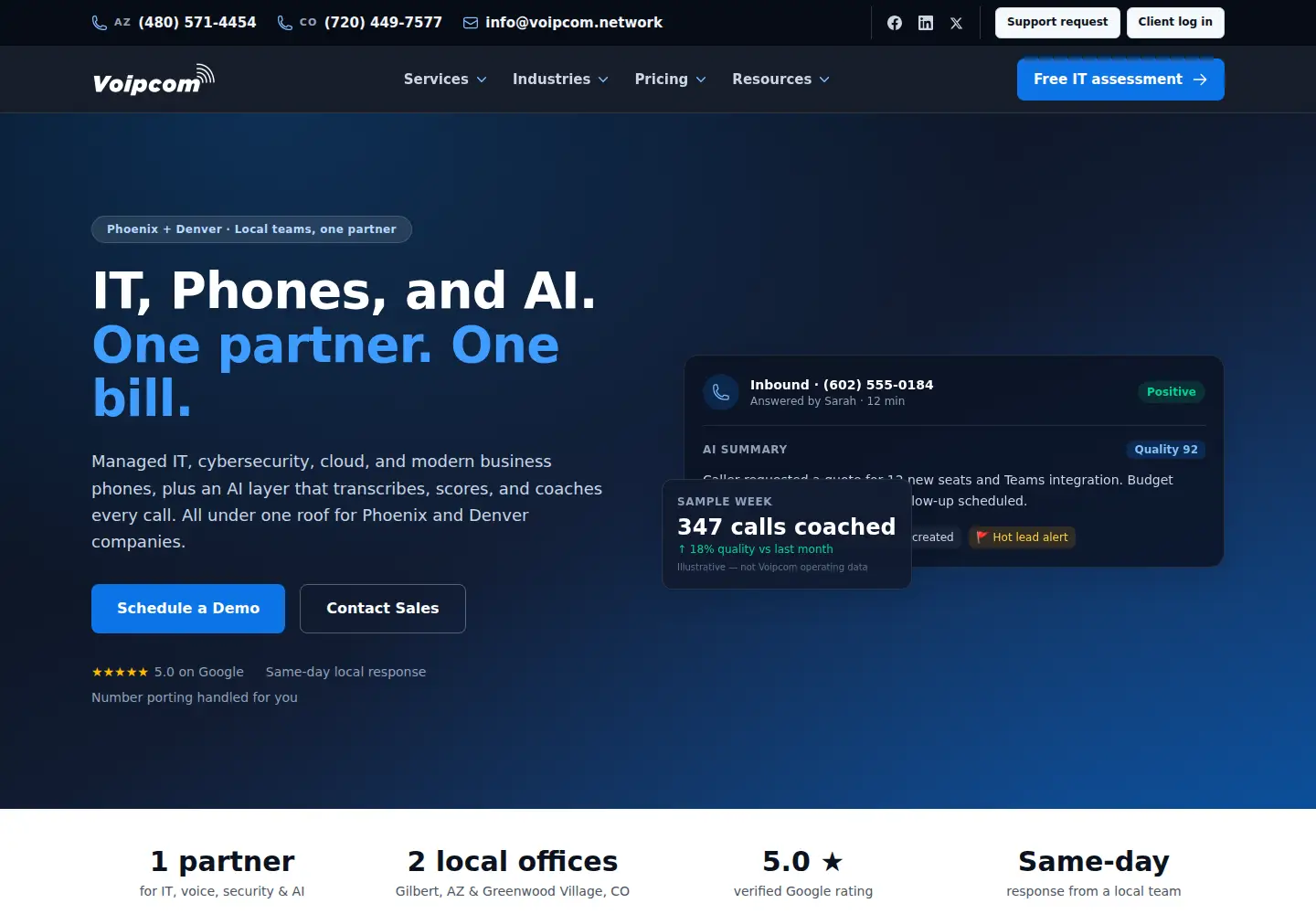This screenshot has height=914, width=1316.
Task: Click the round phone icon in the Inbound call card
Action: pos(721,392)
